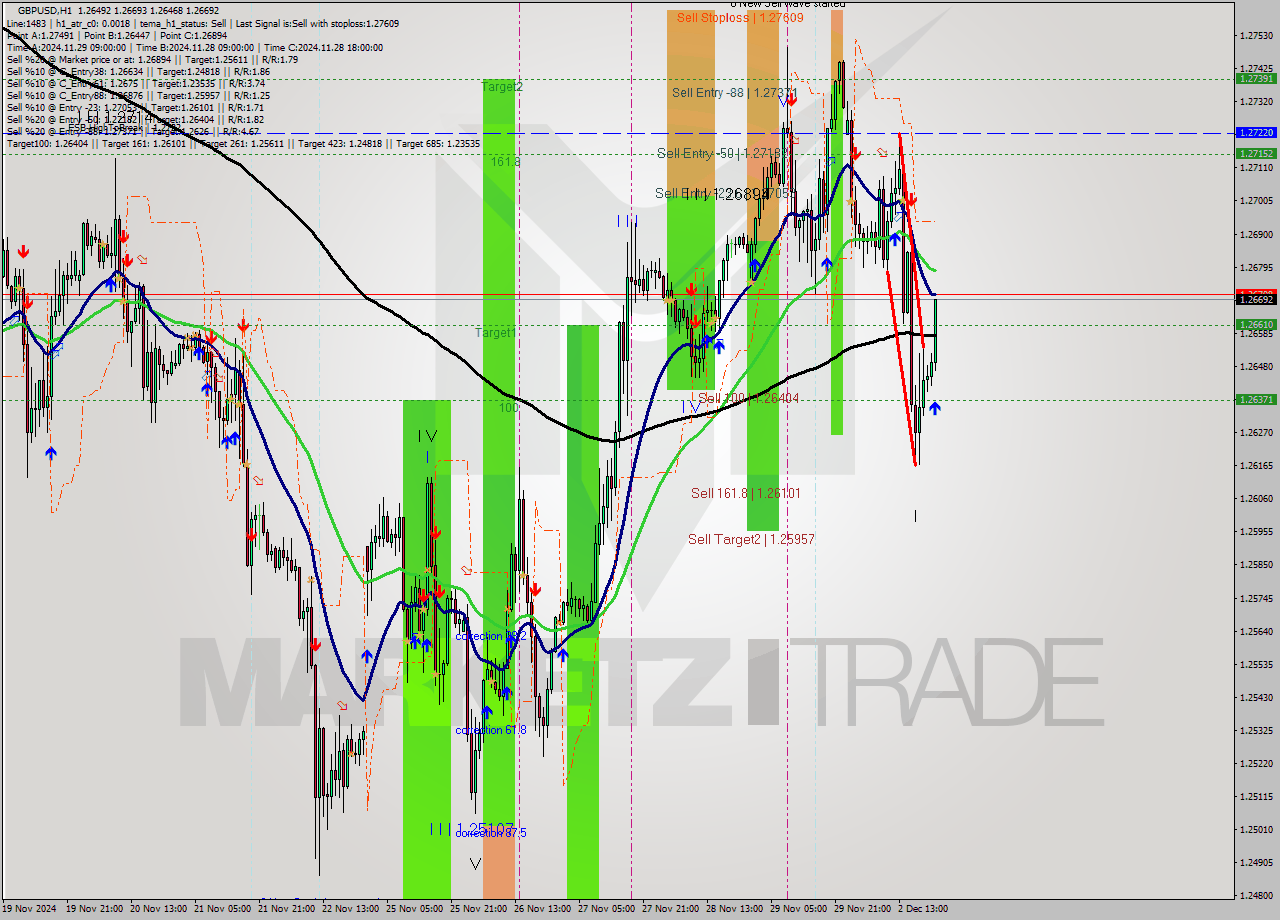Screen dimensions: 1280x920
Task: Click the '19 Nov 2024' date label
Action: (x=29, y=909)
